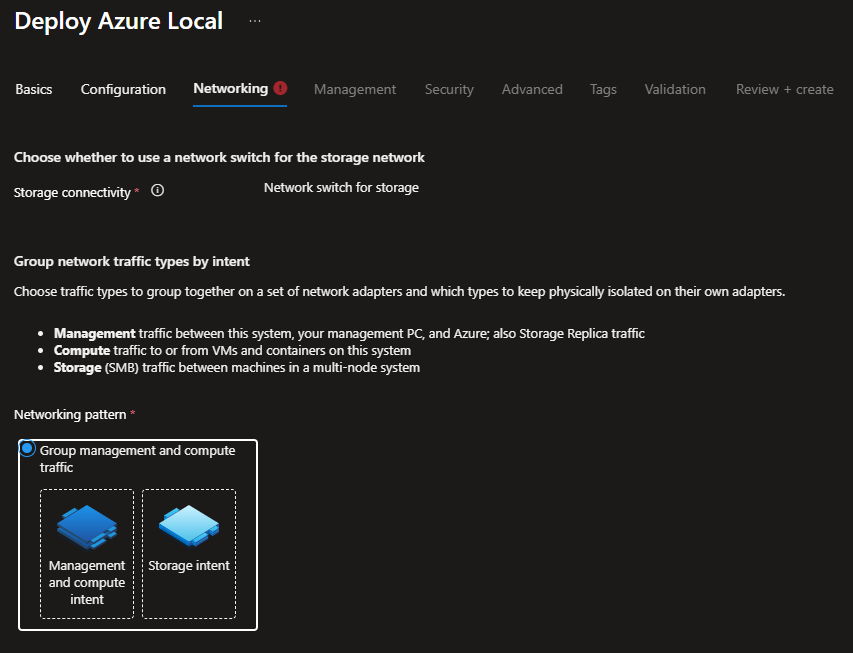Choose the Network switch for storage option
This screenshot has height=653, width=853.
[341, 187]
